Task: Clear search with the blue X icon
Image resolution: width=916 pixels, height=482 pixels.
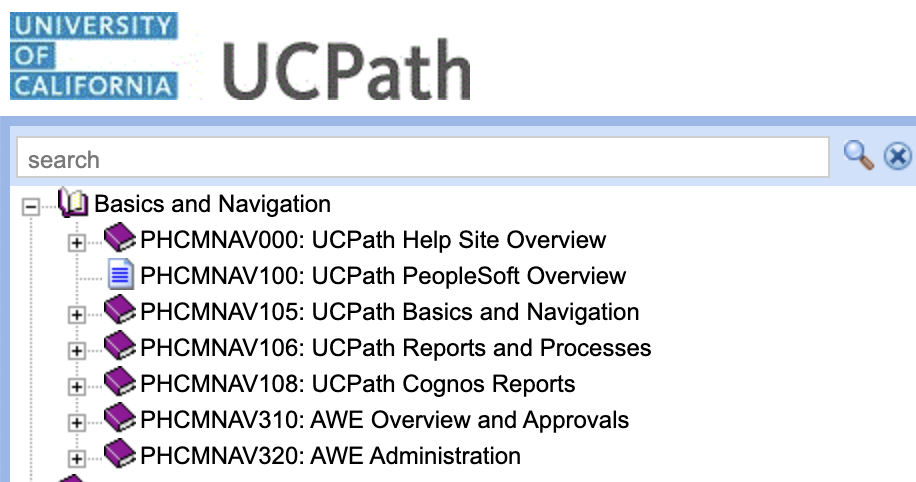Action: click(x=897, y=156)
